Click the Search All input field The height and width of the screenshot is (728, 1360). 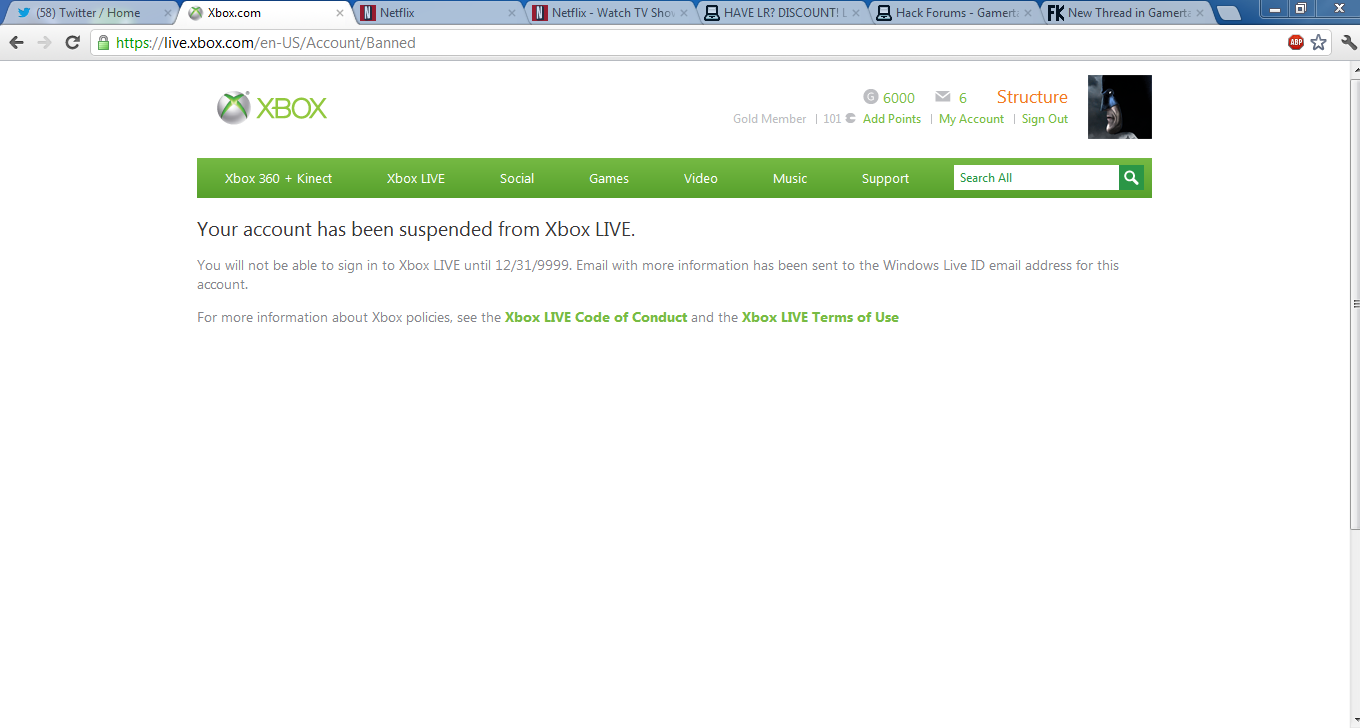1036,178
